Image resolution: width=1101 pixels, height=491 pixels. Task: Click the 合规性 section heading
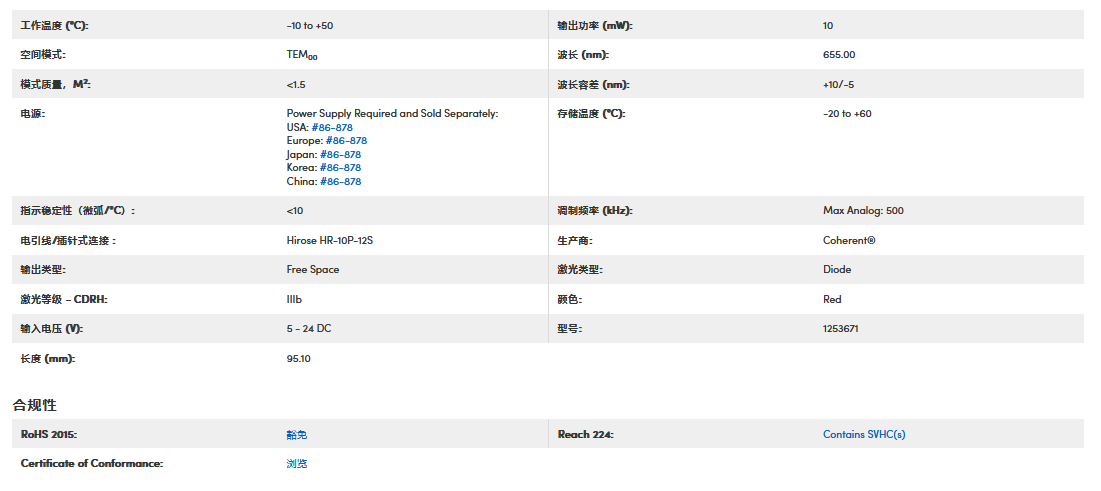coord(35,405)
